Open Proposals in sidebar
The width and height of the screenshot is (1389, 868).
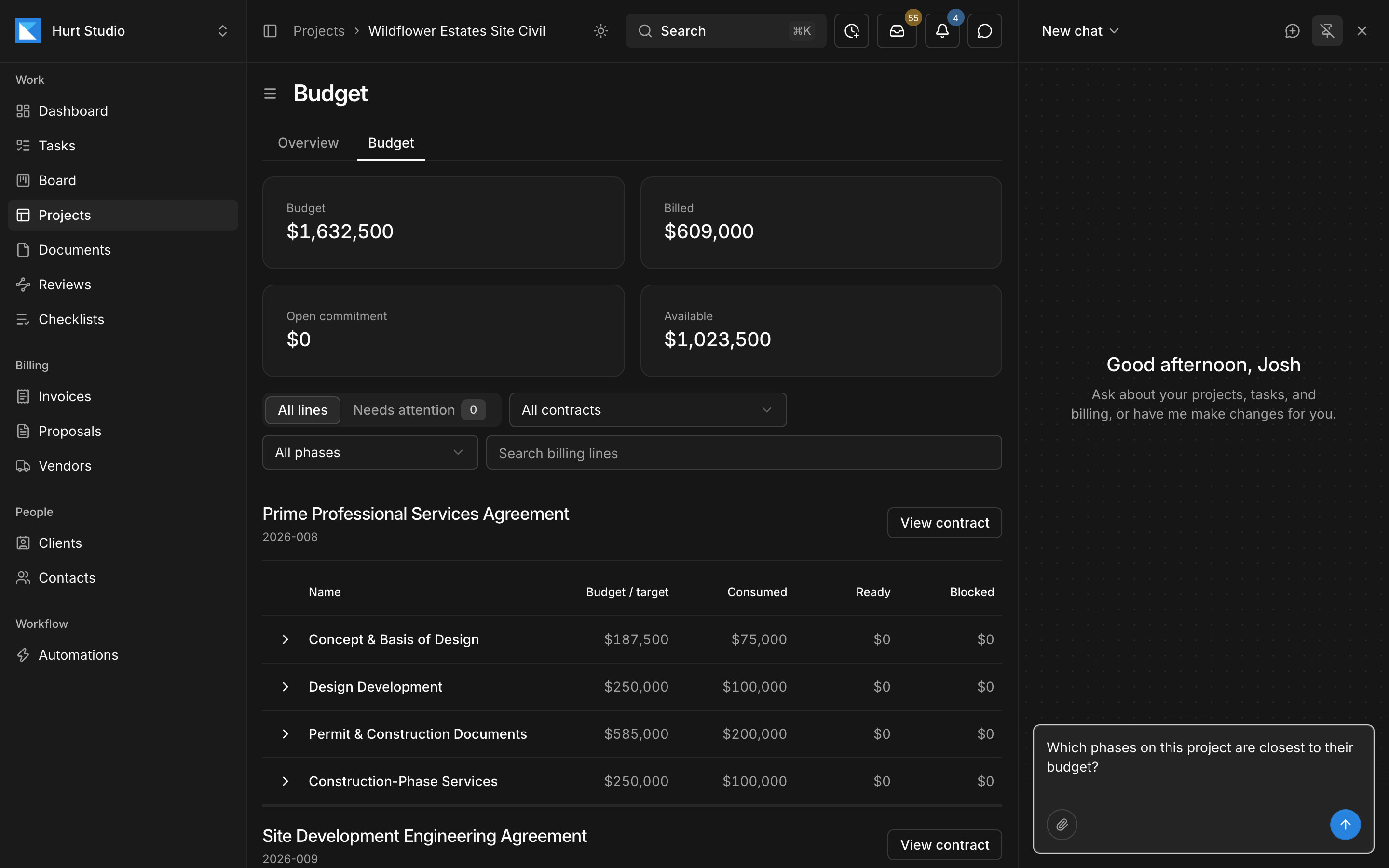coord(123,431)
